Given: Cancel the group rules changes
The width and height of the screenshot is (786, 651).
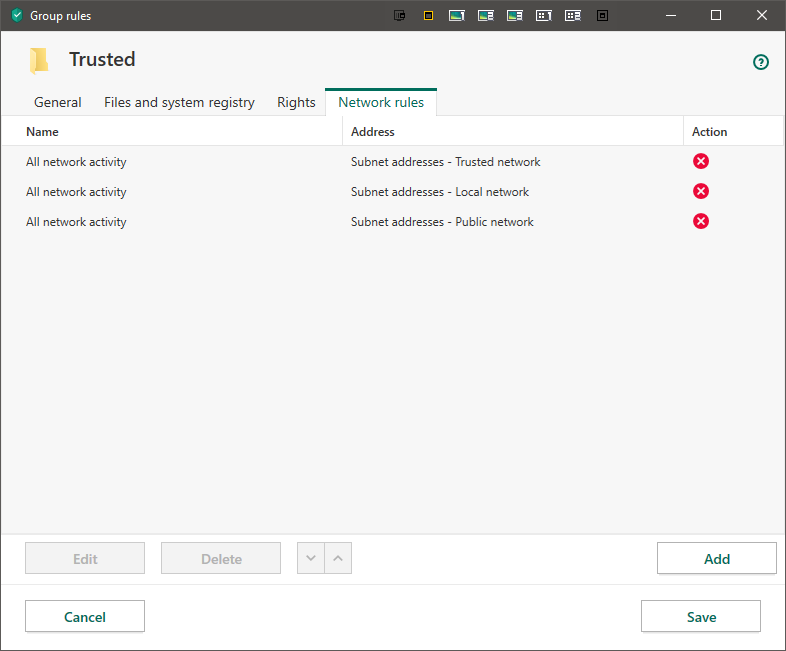Looking at the screenshot, I should click(x=85, y=616).
